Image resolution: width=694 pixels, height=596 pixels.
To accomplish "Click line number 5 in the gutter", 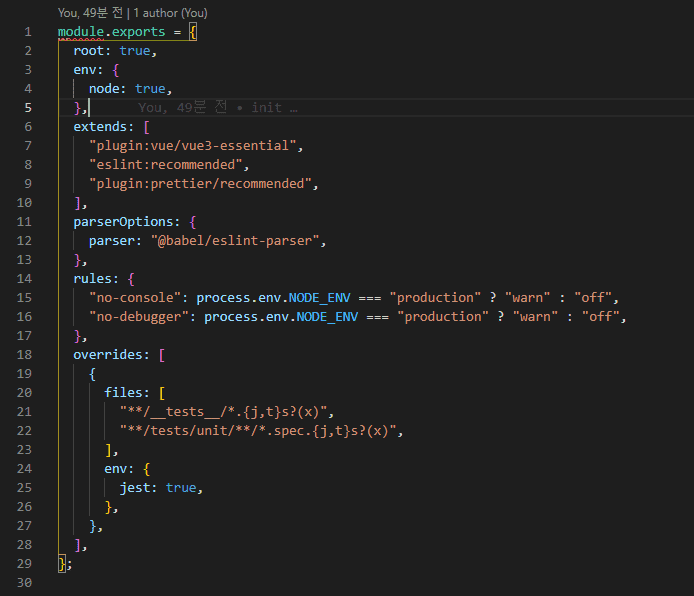I will pos(28,108).
